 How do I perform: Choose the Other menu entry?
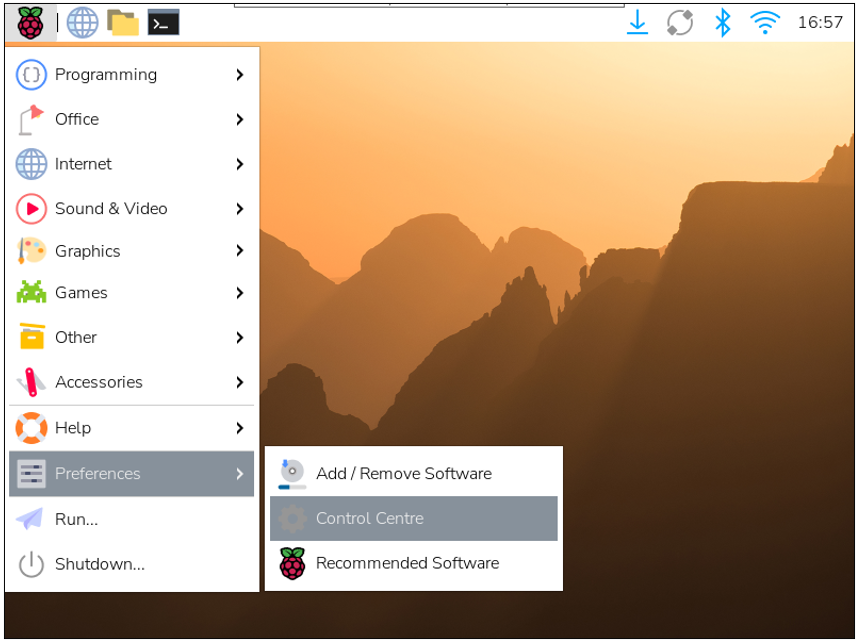pyautogui.click(x=131, y=337)
